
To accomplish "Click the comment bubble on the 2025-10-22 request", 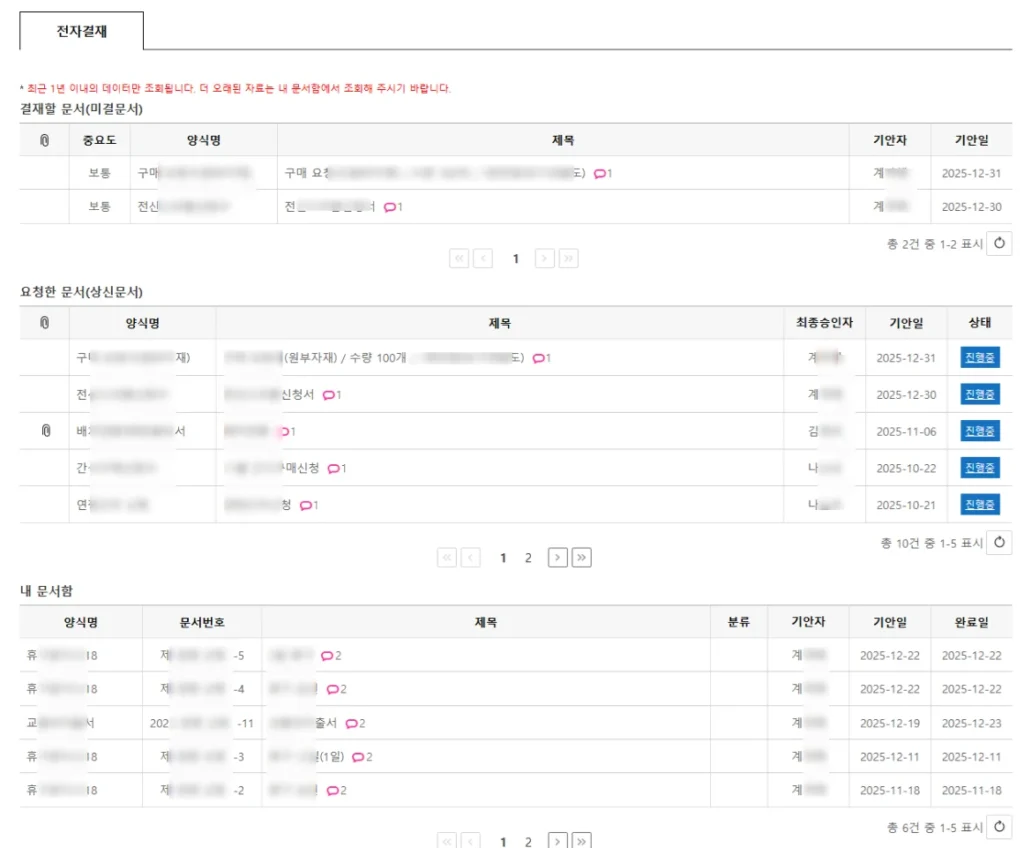I will 336,468.
